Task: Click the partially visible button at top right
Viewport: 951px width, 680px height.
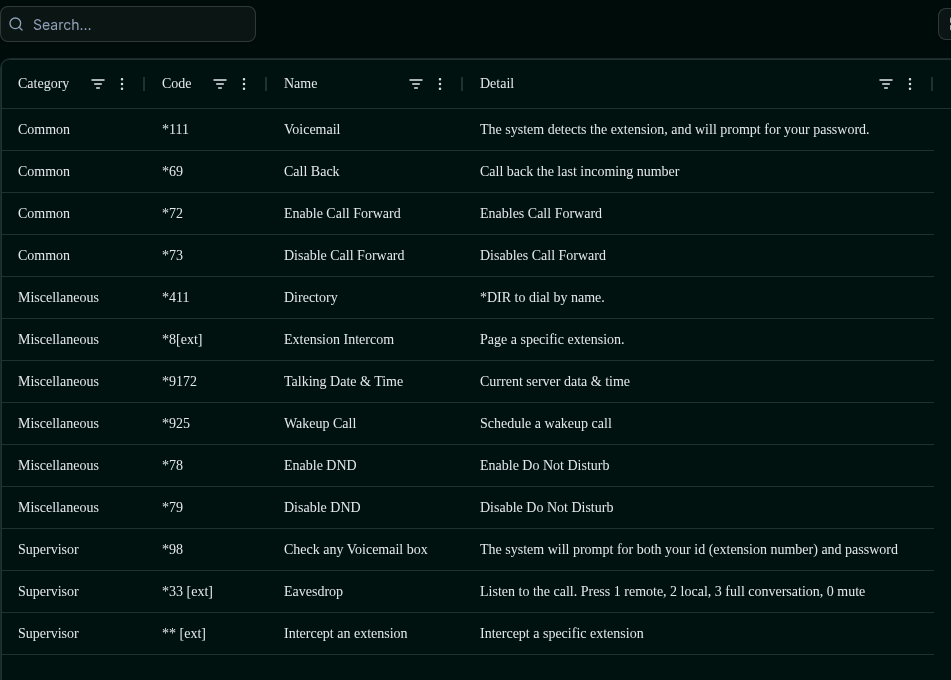Action: (946, 24)
